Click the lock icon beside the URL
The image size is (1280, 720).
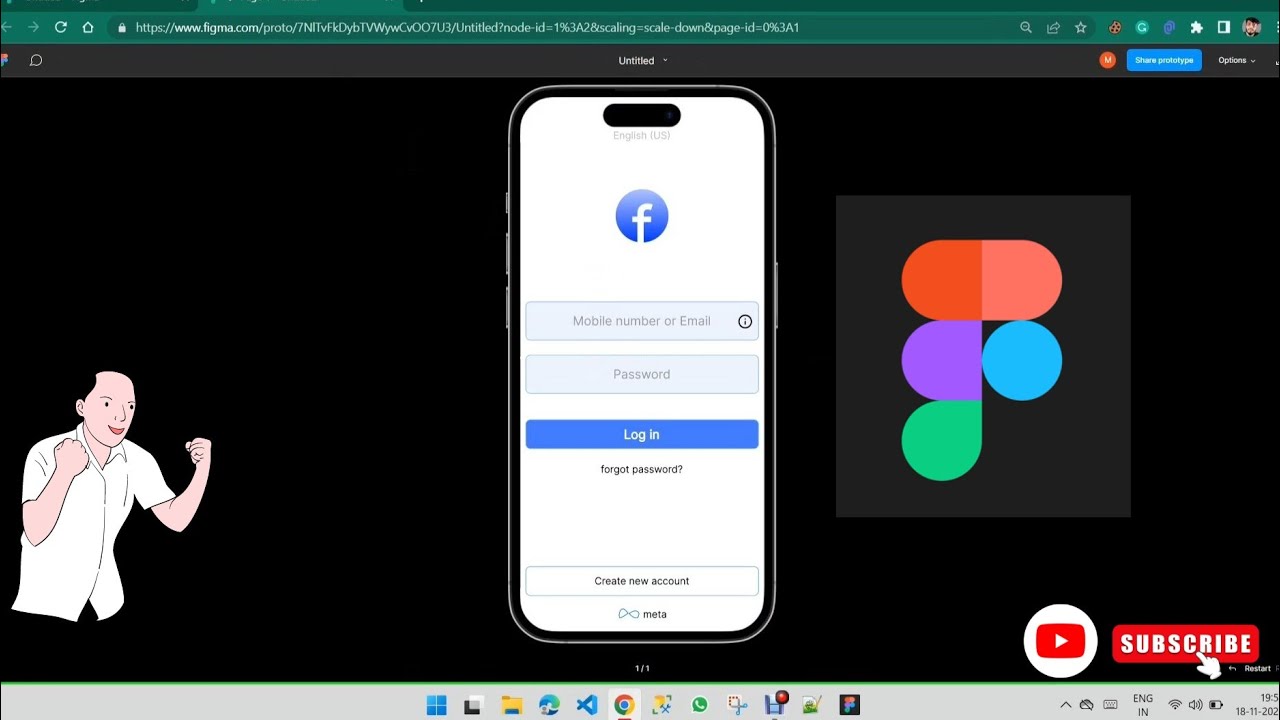pos(122,28)
